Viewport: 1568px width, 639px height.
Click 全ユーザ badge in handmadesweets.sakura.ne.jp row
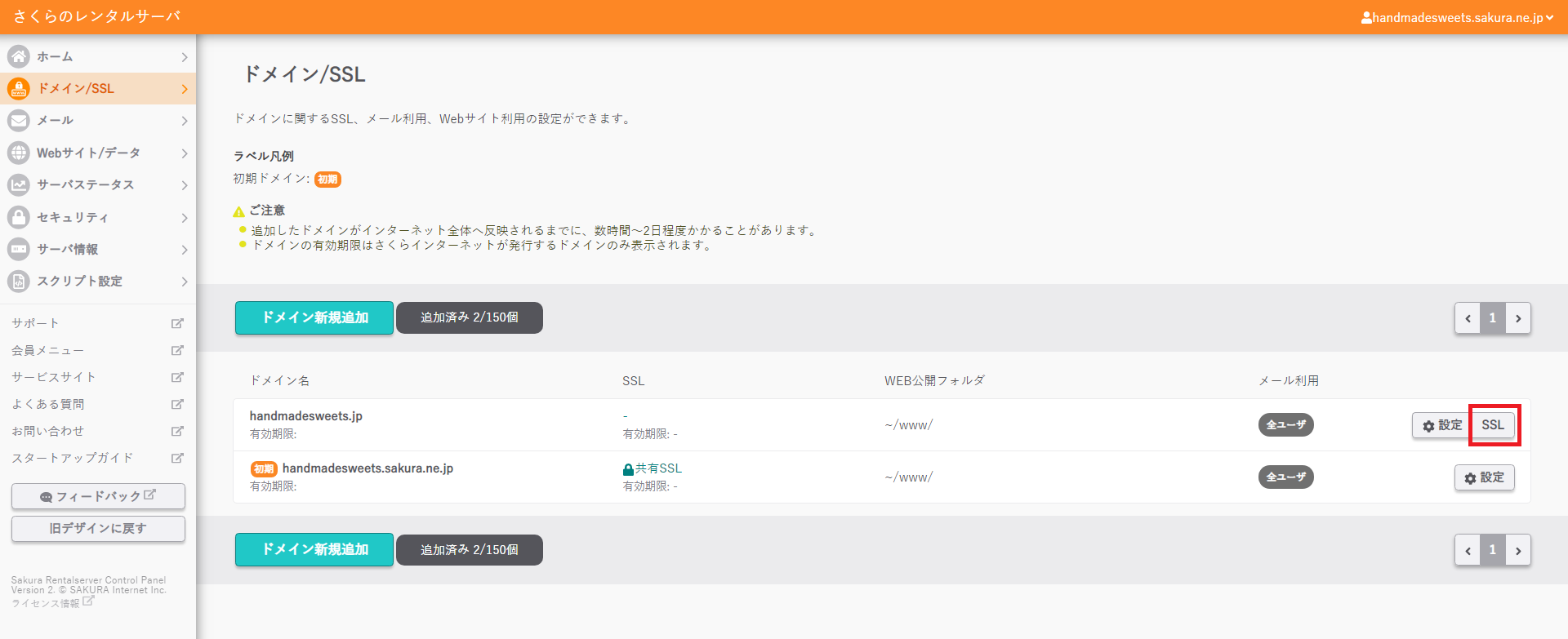1286,477
